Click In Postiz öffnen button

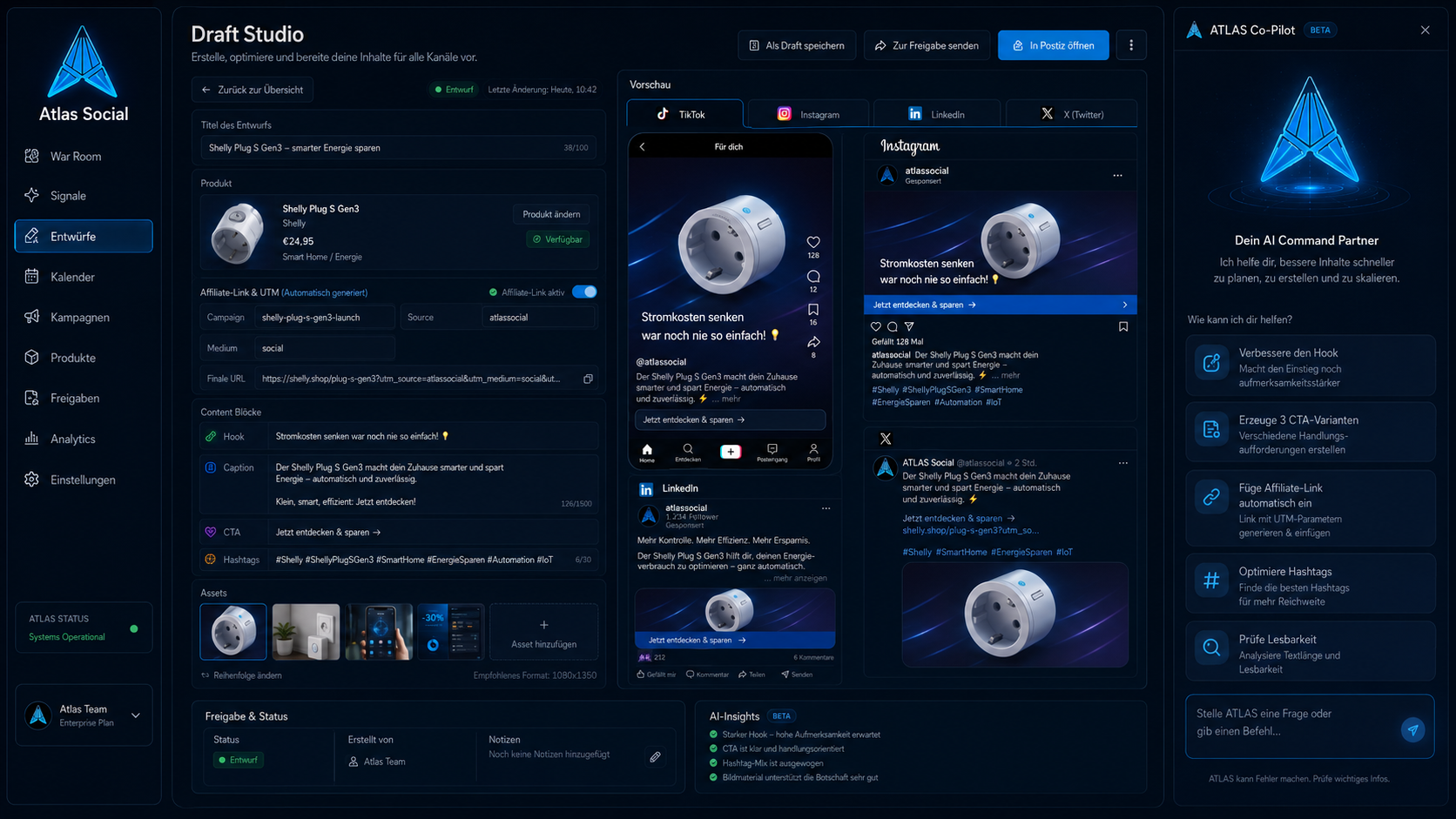coord(1054,45)
